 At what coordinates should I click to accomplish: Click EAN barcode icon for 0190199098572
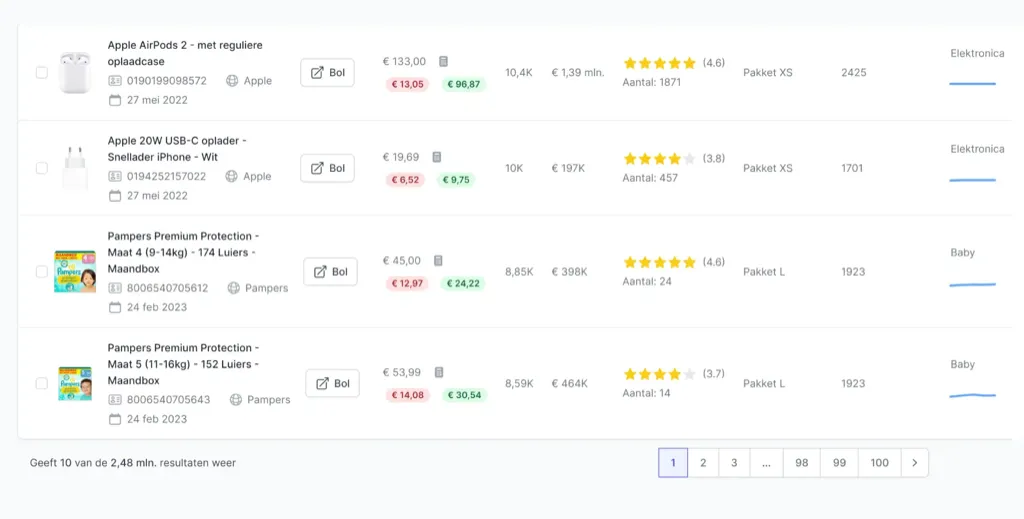tap(115, 81)
